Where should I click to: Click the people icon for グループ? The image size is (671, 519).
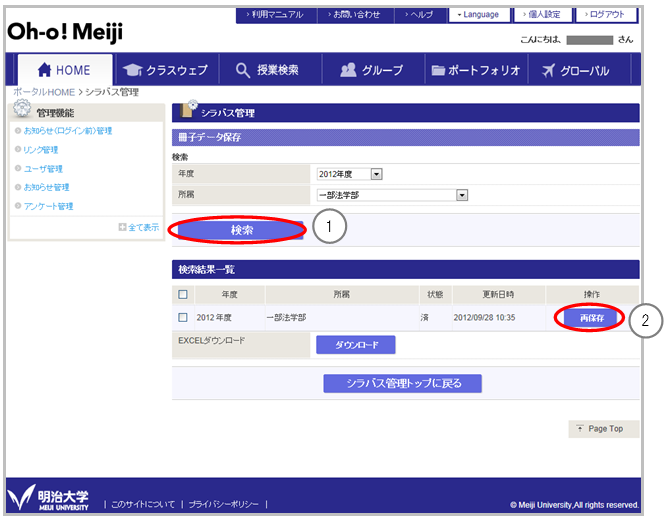[x=348, y=70]
